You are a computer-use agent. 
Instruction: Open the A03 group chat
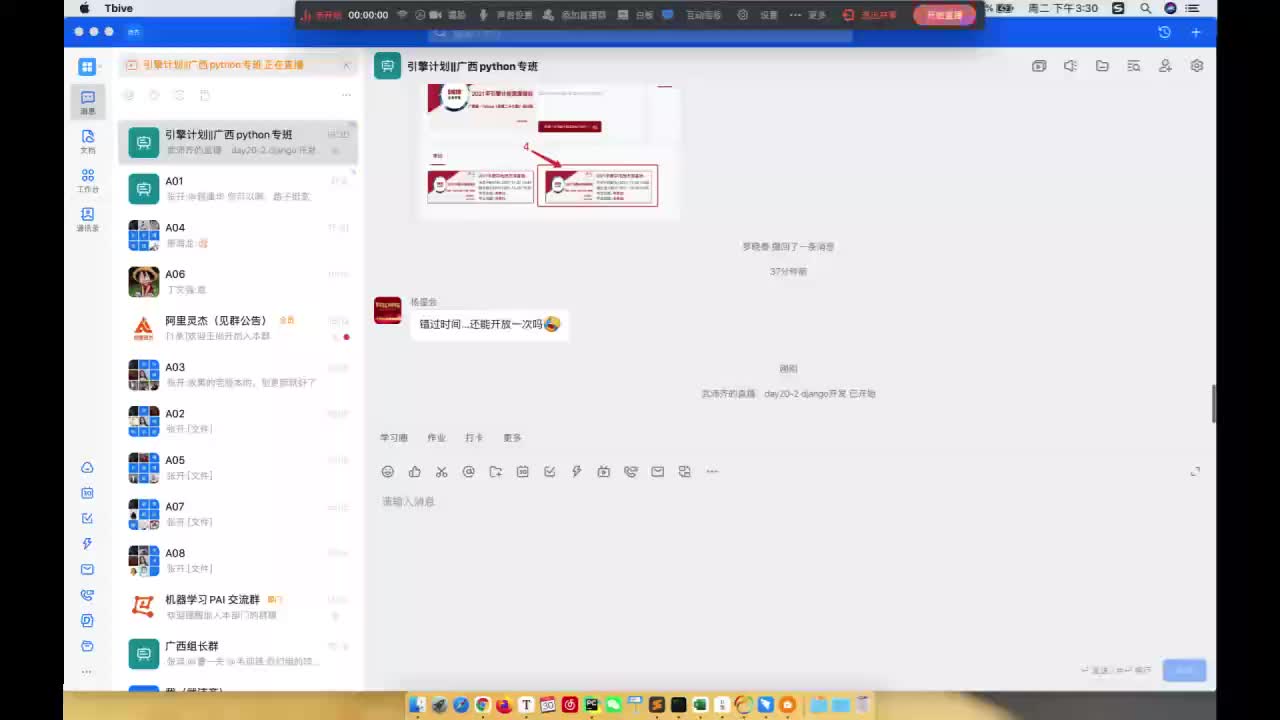[238, 374]
